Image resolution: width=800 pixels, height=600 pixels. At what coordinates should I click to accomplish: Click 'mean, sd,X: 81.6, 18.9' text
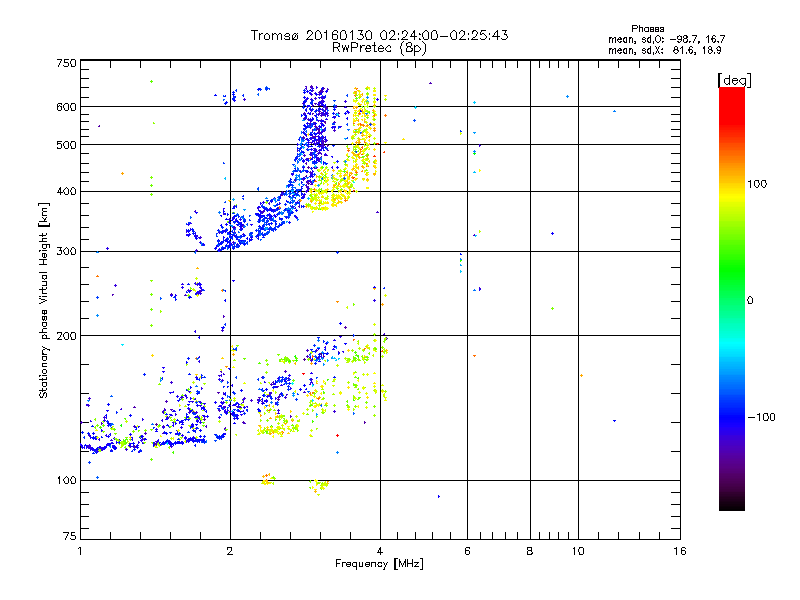[x=664, y=50]
